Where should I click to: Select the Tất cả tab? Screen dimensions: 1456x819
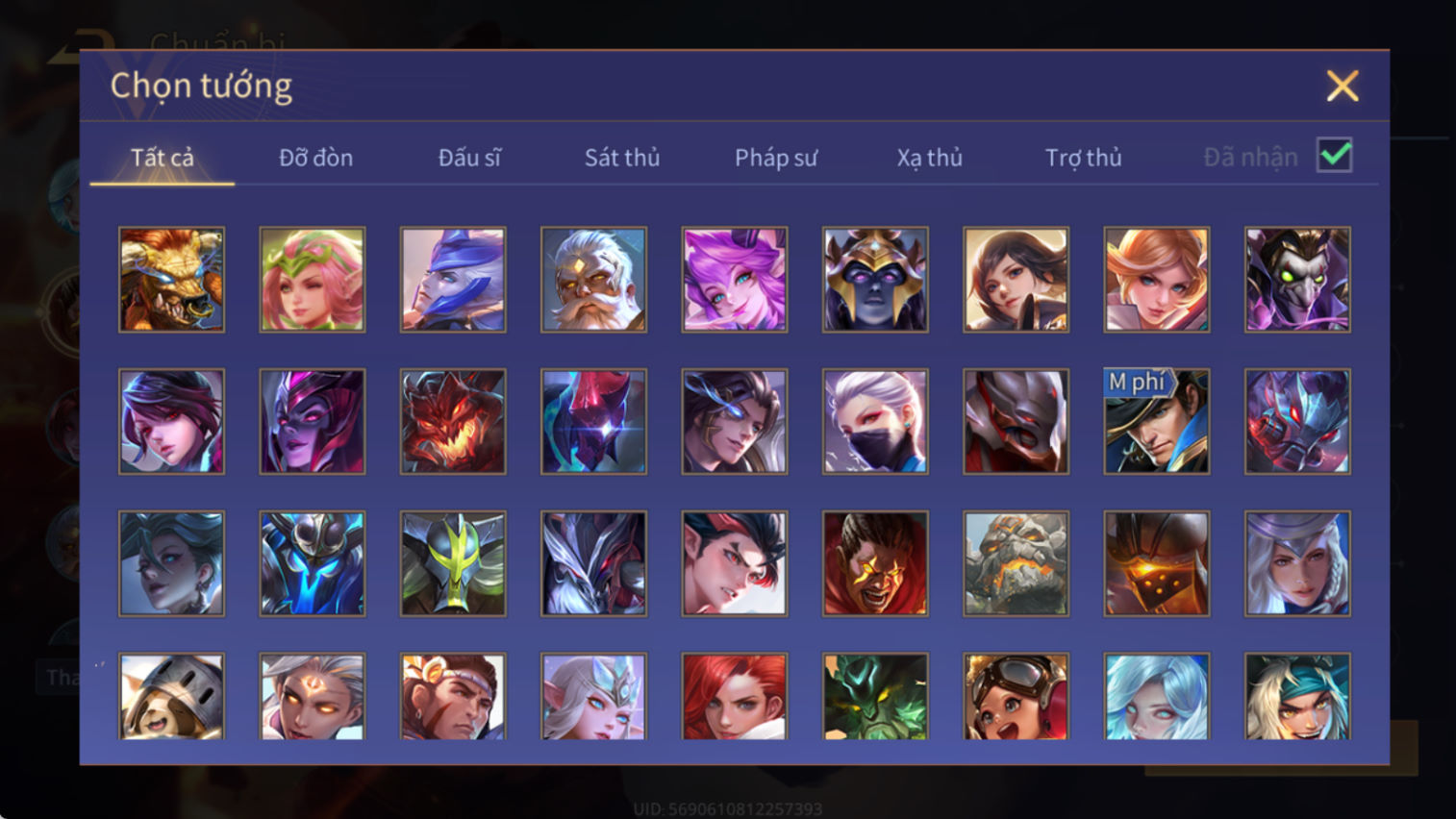[x=163, y=158]
